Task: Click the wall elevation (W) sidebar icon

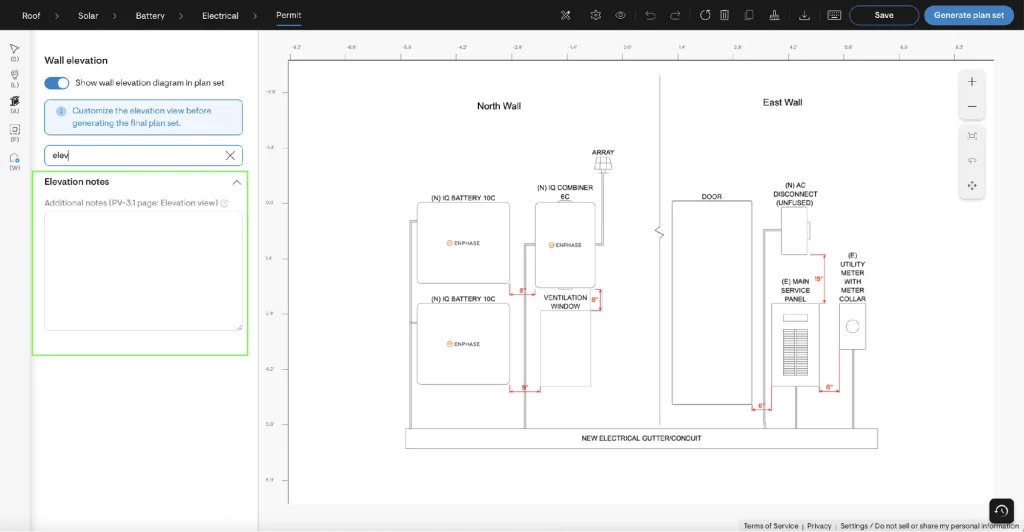Action: (x=14, y=158)
